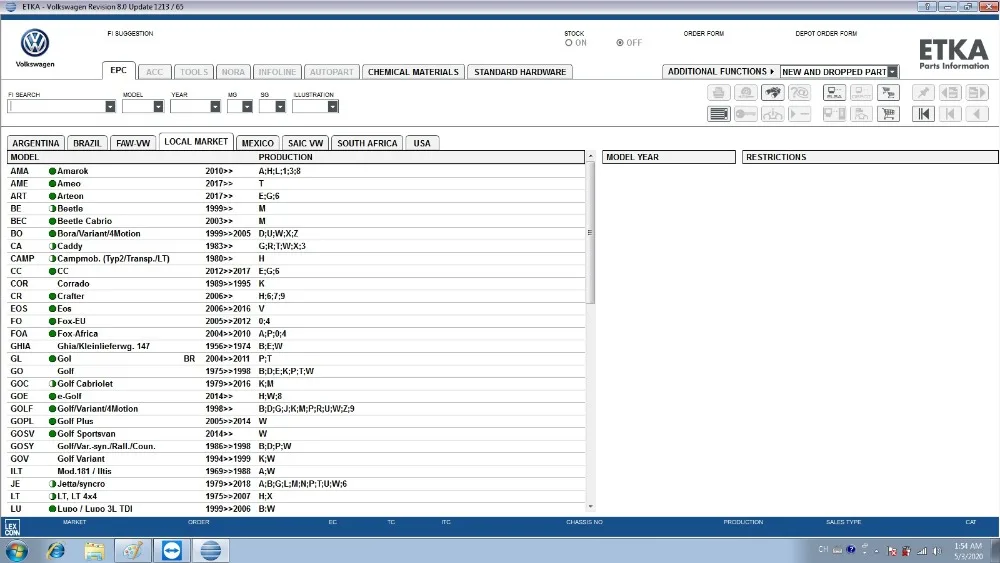Click the black jump-to-first arrow icon
Image resolution: width=1000 pixels, height=563 pixels.
[923, 114]
